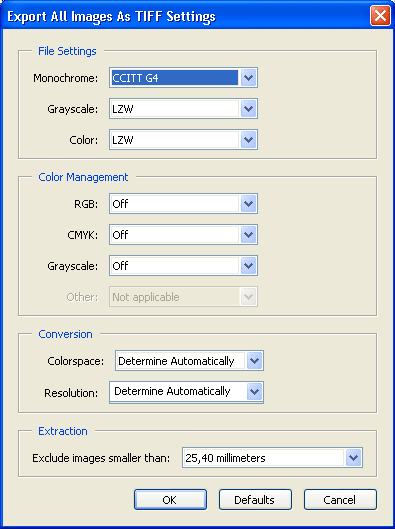Click the Cancel button
Image resolution: width=395 pixels, height=529 pixels.
click(340, 500)
